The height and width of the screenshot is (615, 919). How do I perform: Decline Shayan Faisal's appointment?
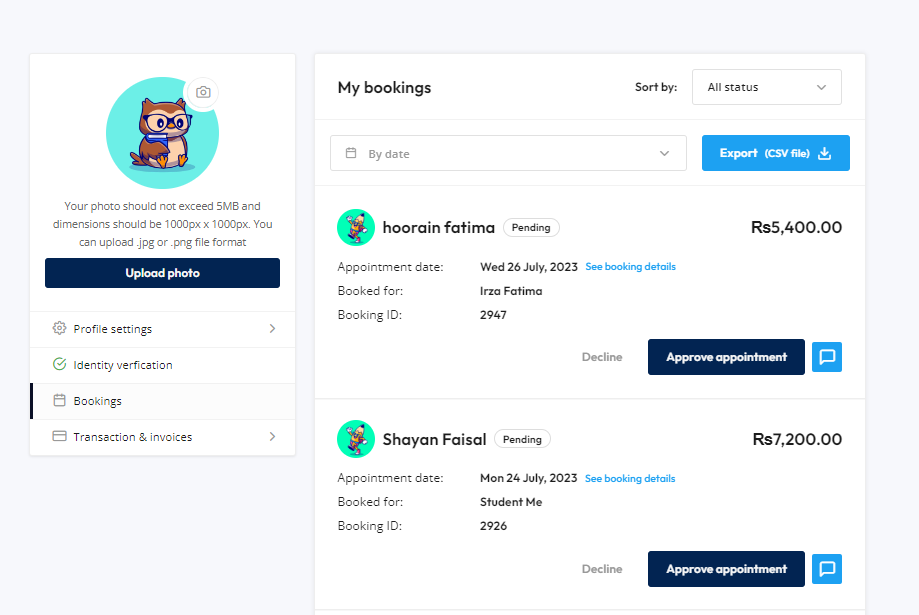click(602, 569)
